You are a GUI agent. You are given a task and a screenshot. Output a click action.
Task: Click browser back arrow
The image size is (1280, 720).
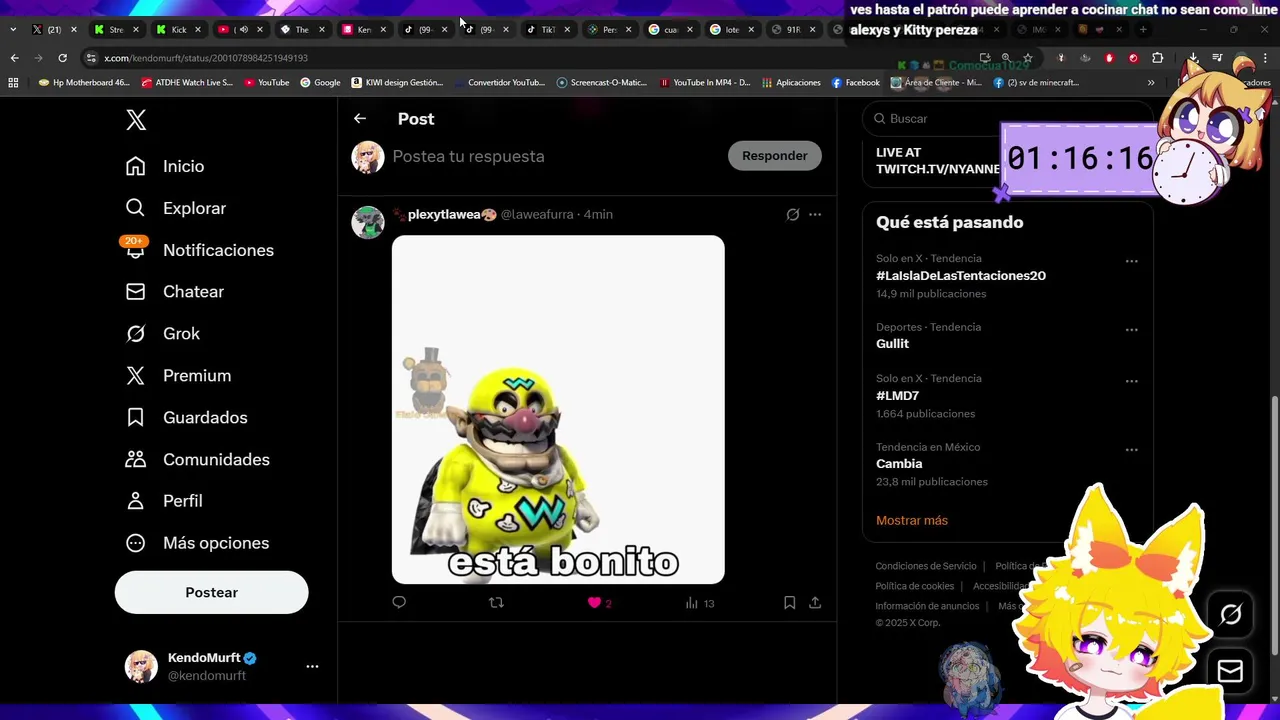[14, 58]
